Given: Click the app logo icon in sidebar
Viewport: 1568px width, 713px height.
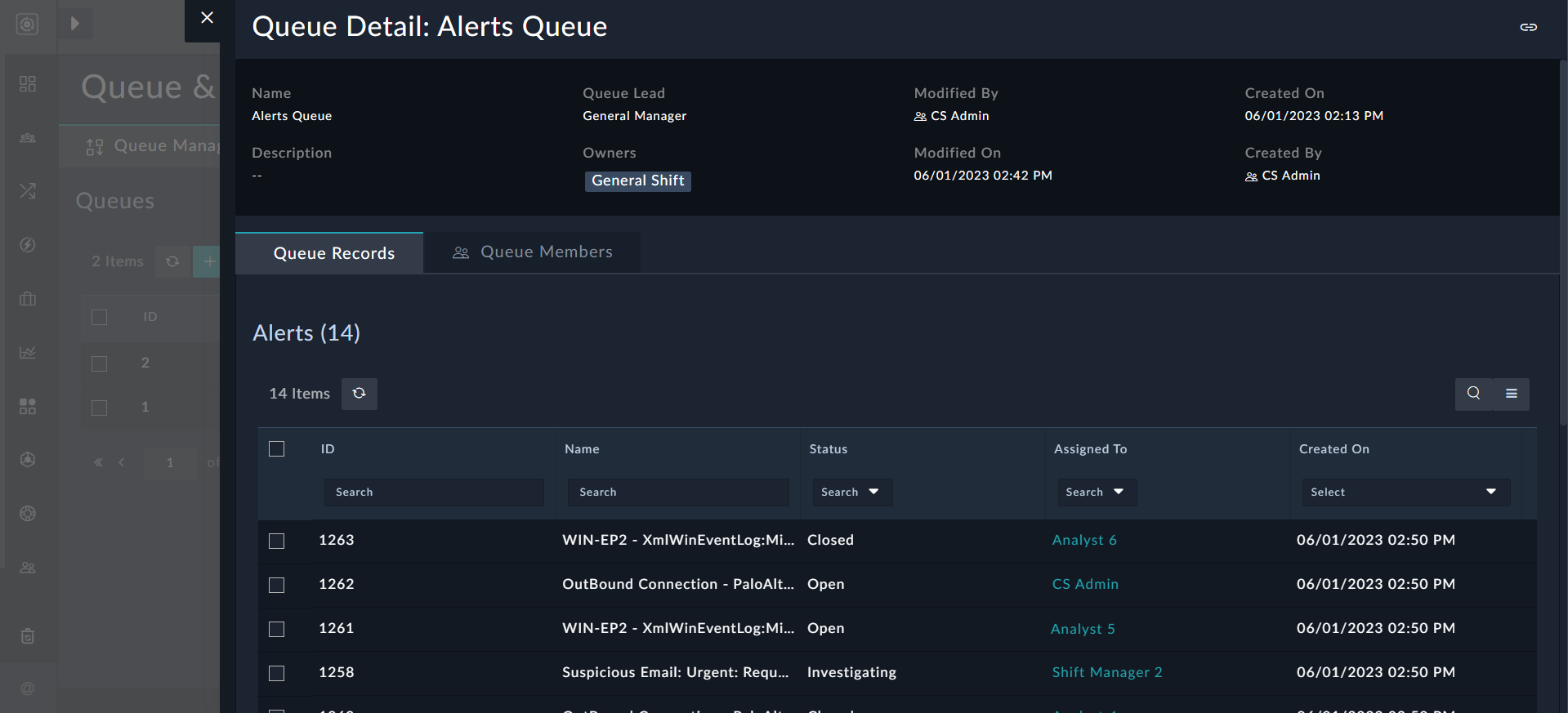Looking at the screenshot, I should point(28,25).
